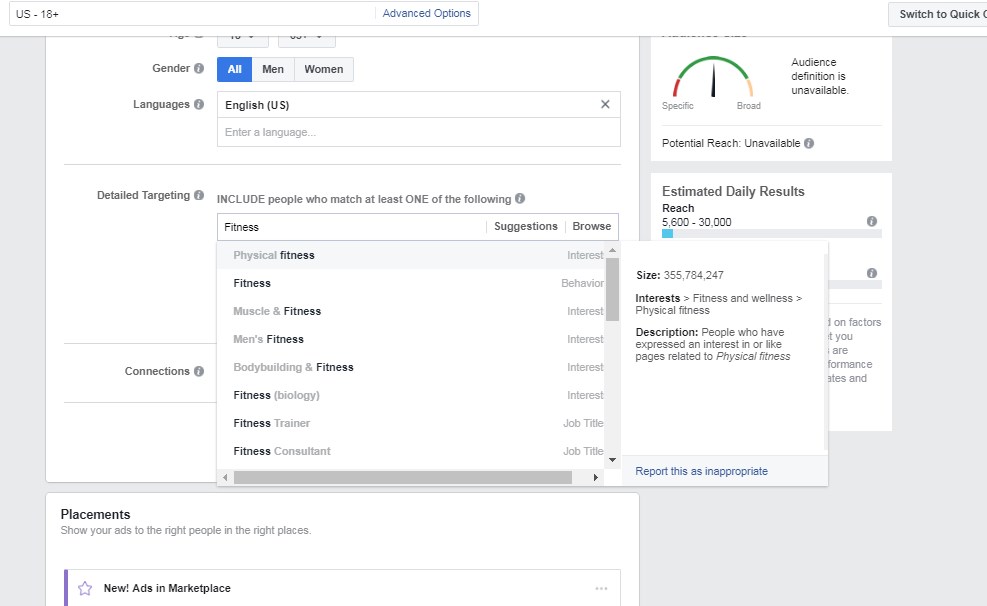Click the info icon next to Connections
This screenshot has width=987, height=606.
click(x=199, y=372)
